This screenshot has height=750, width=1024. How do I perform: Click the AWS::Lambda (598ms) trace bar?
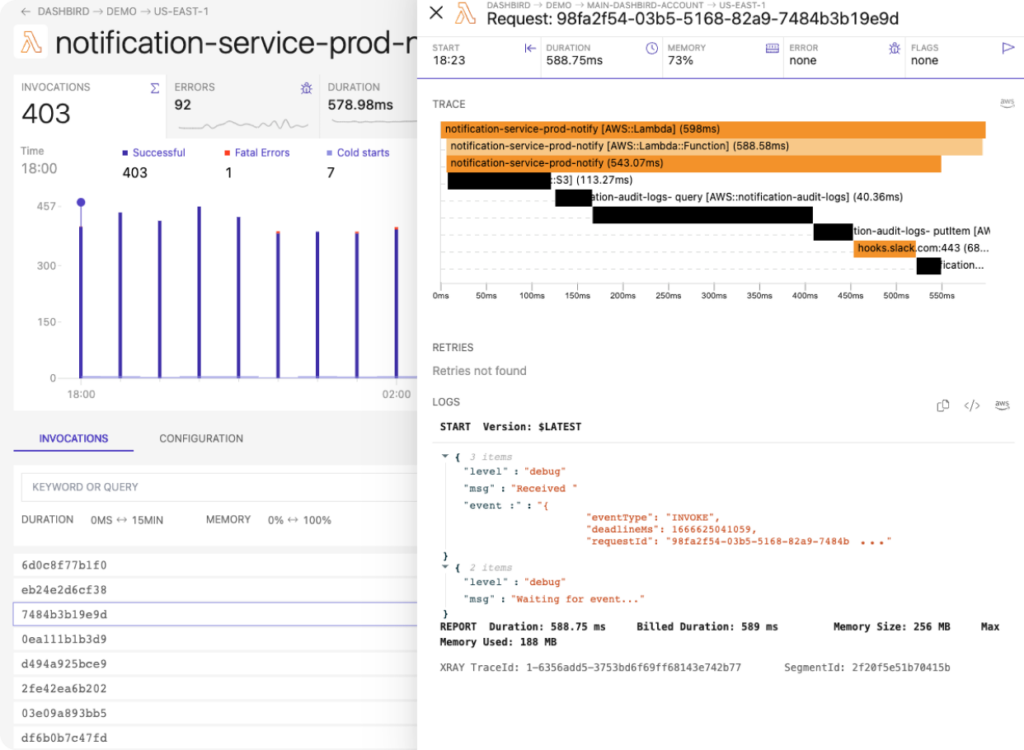click(x=713, y=129)
